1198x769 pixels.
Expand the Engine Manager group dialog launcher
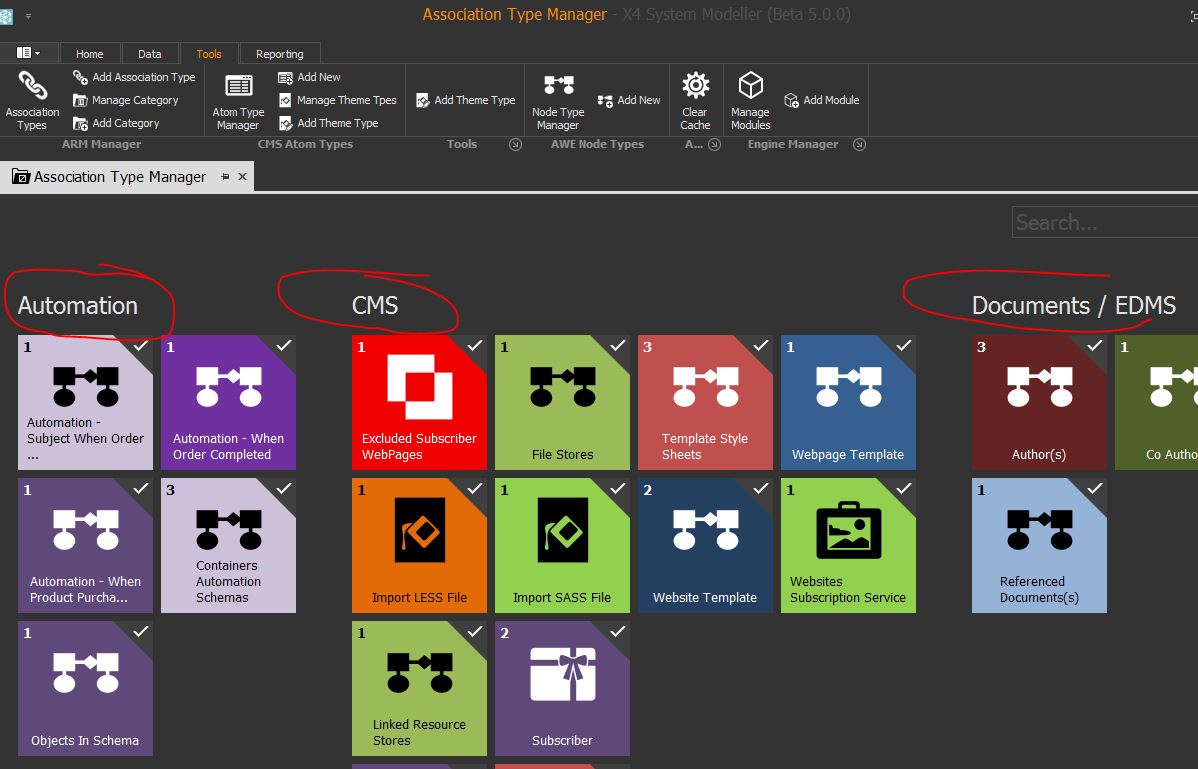[x=860, y=144]
